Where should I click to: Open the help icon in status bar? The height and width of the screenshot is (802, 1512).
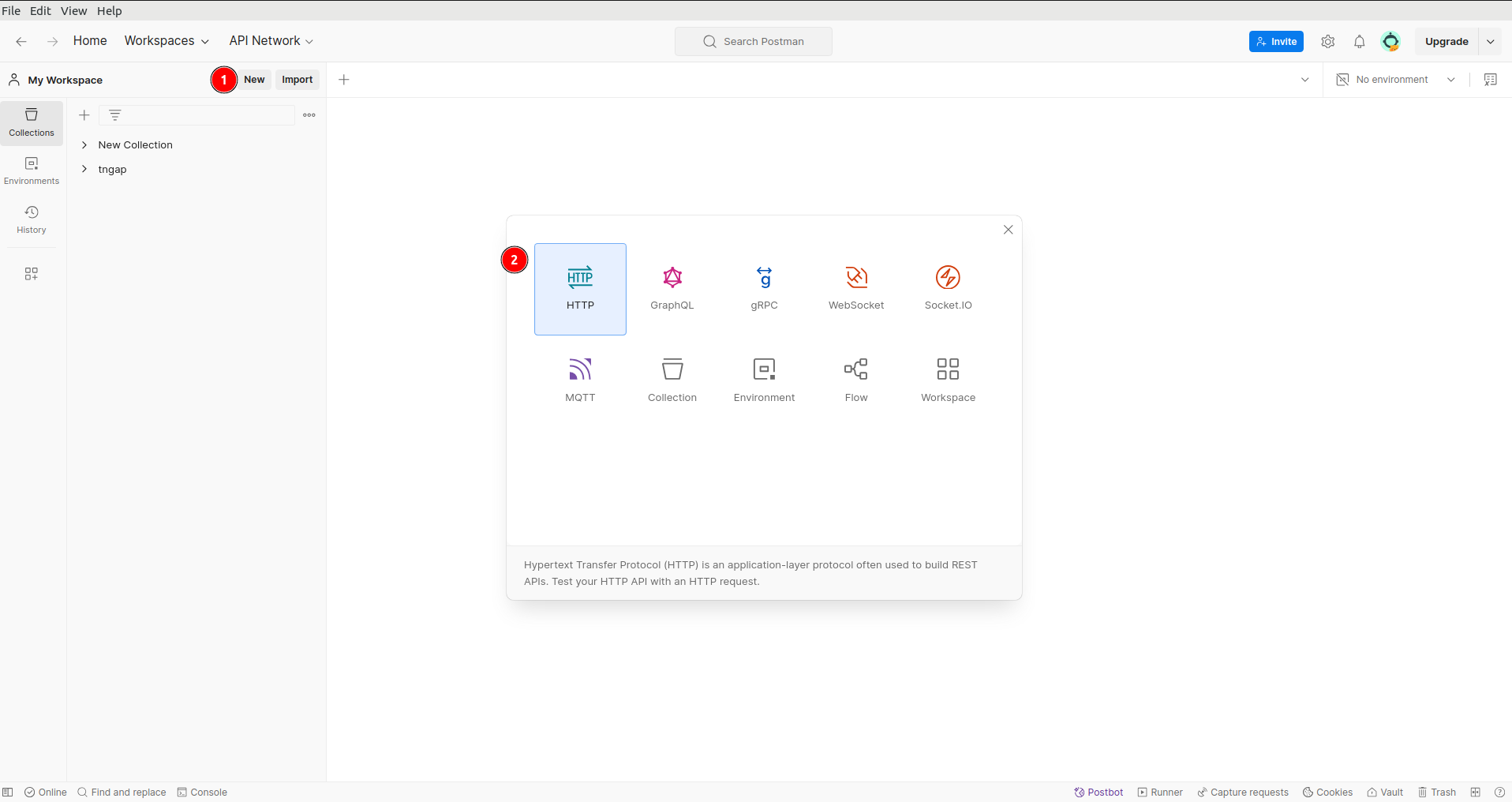click(x=1499, y=793)
